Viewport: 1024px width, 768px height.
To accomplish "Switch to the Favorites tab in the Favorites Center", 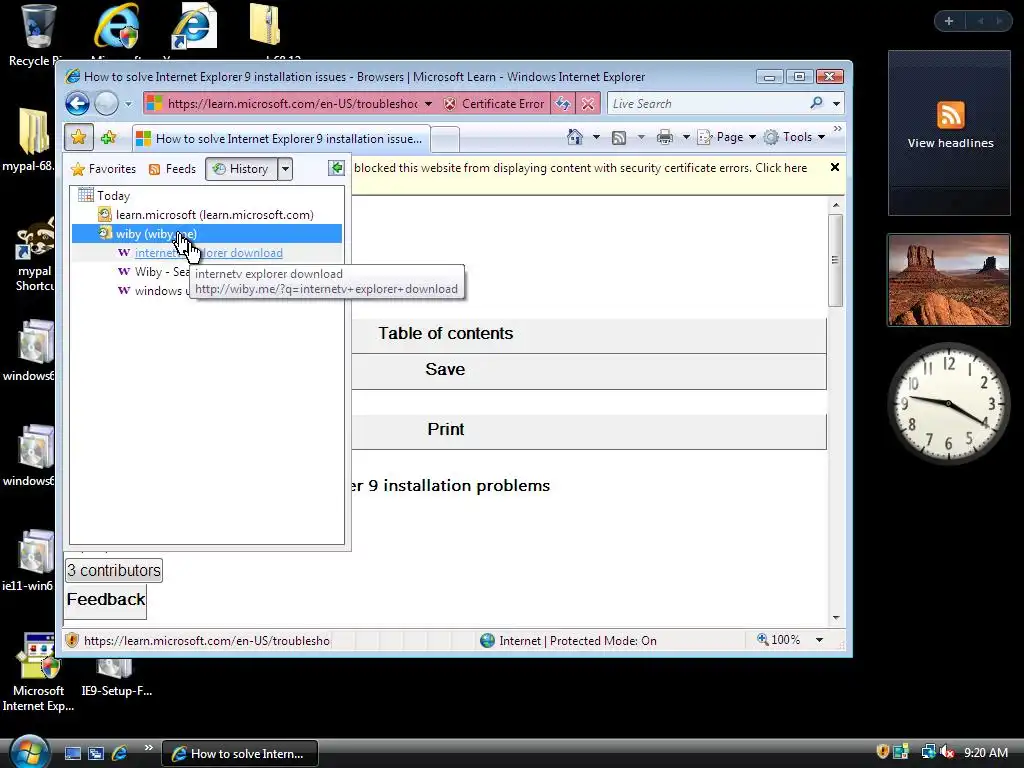I will click(103, 169).
